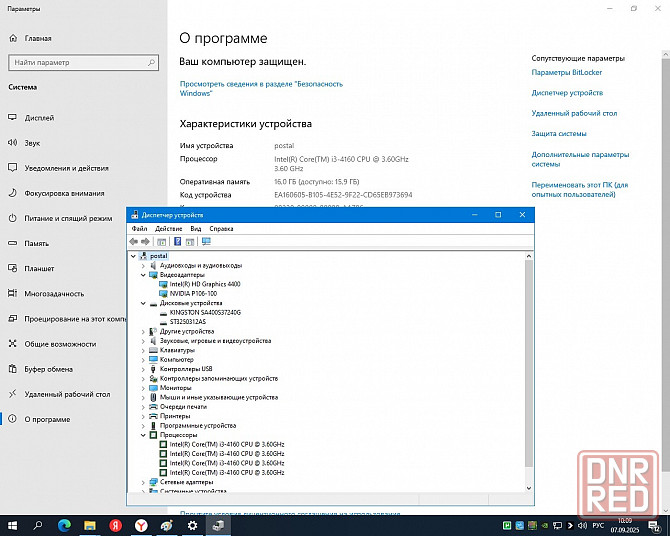
Task: Click the Help icon in Device Manager toolbar
Action: 177,242
